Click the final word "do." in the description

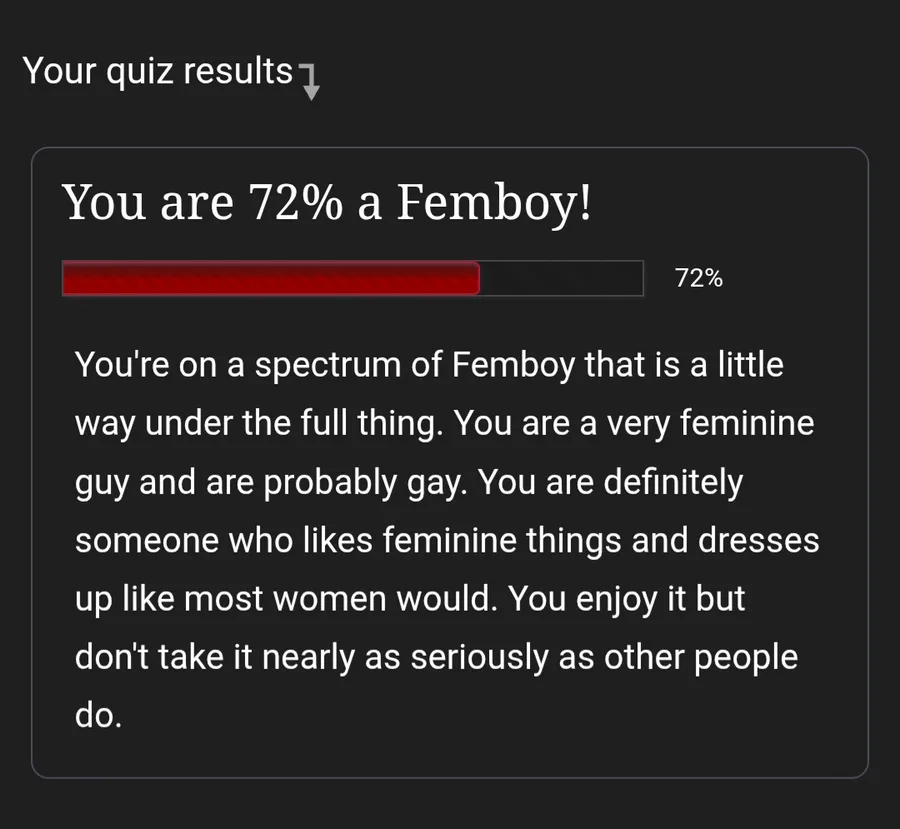[x=98, y=717]
